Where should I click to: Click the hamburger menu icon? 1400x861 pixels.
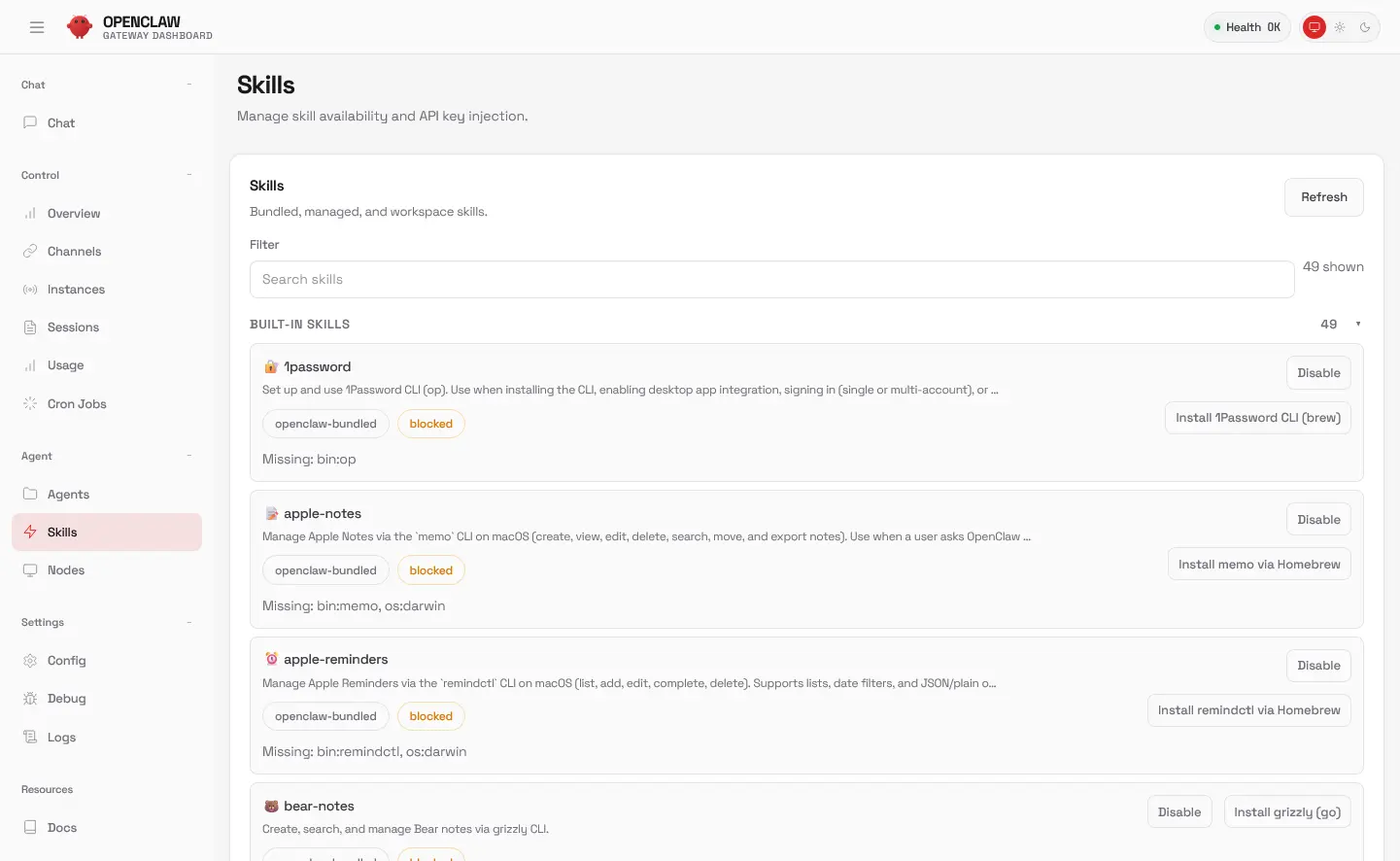(37, 27)
